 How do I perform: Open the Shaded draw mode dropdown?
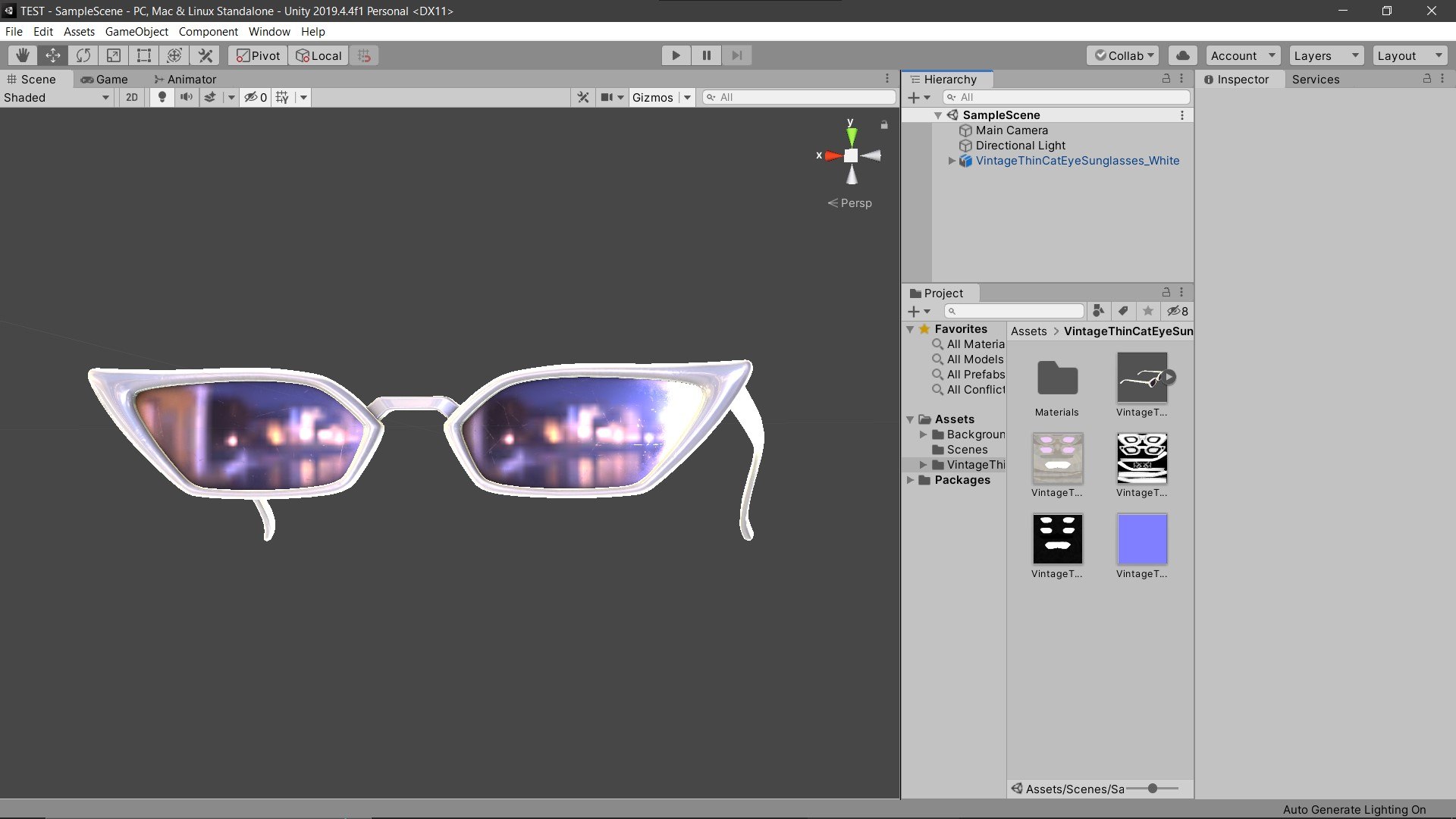[57, 97]
